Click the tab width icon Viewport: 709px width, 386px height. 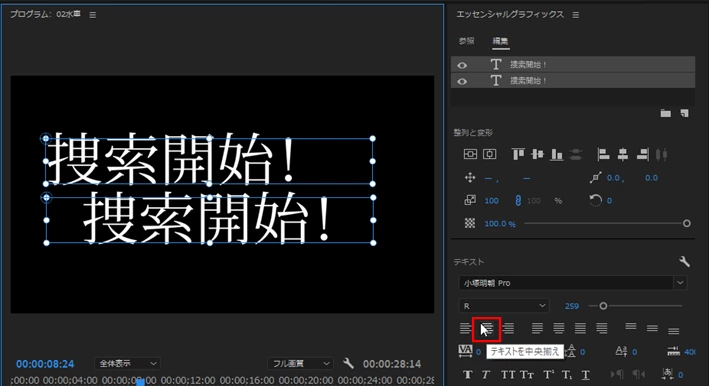coord(673,351)
